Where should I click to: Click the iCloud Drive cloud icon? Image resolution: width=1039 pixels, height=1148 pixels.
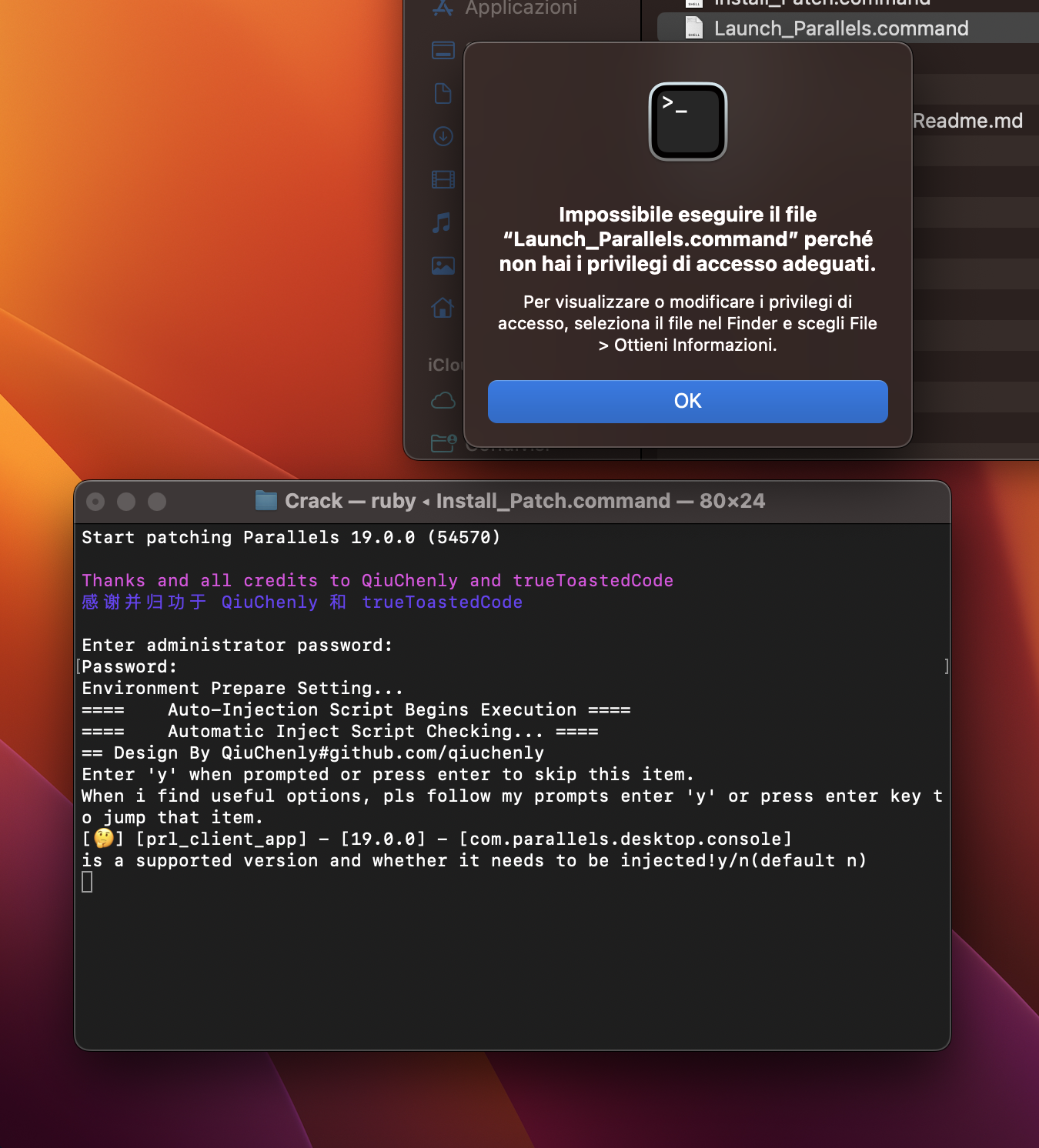pyautogui.click(x=443, y=401)
